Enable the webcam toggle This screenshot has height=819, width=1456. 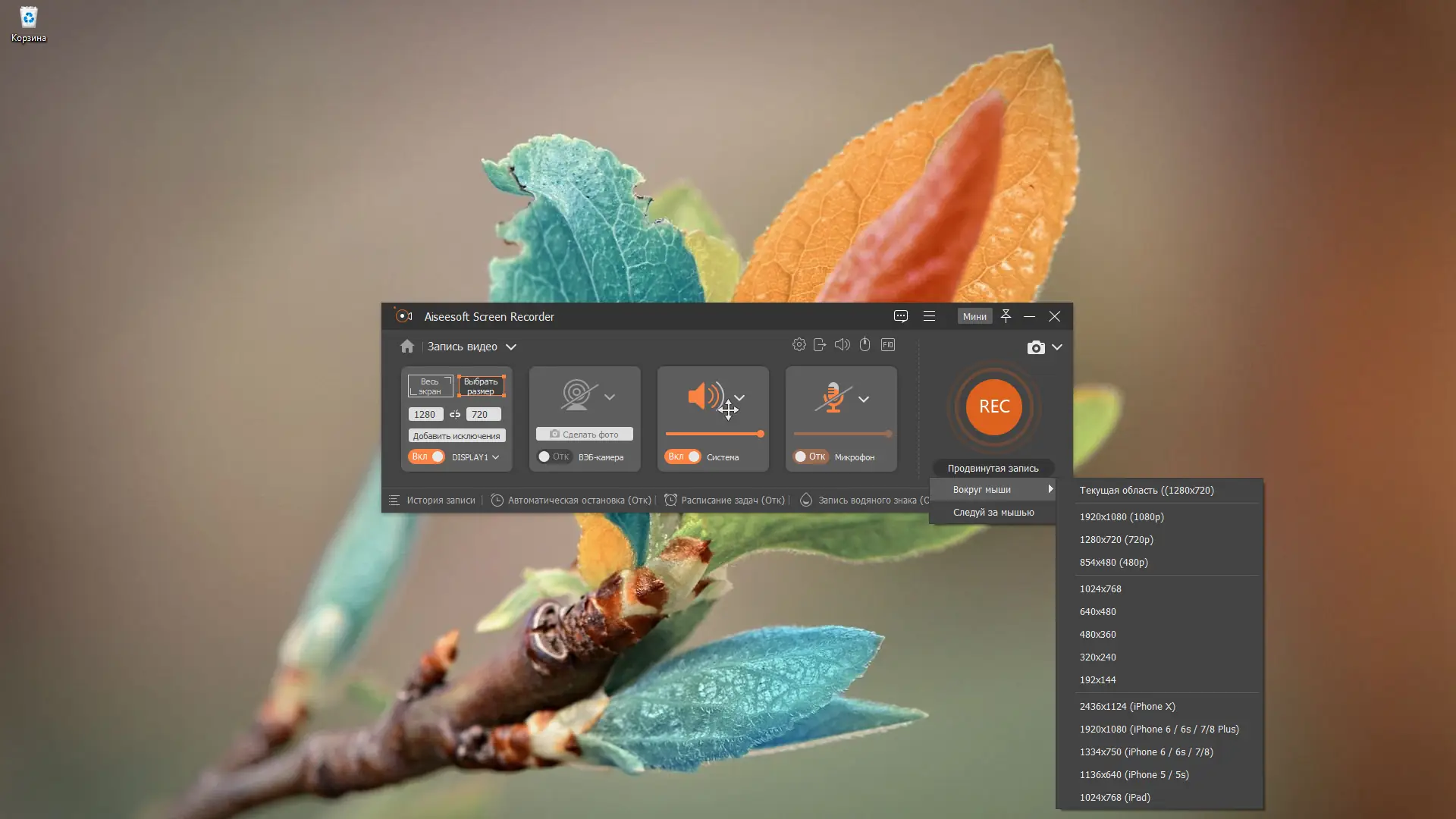554,457
